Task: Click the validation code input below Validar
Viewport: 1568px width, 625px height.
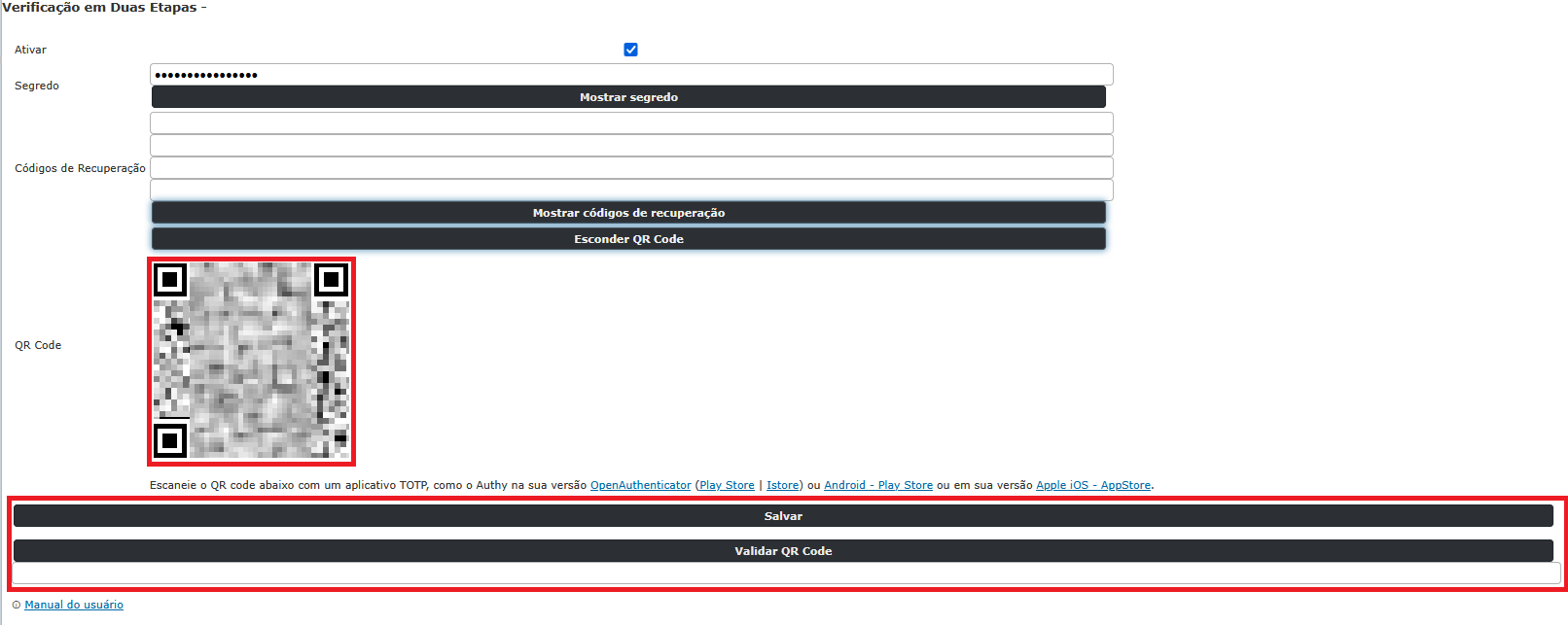Action: [786, 573]
